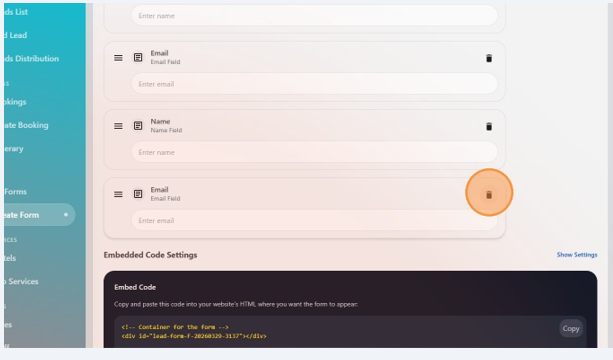Delete the Email field above the Name field
Viewport: 613px width, 360px height.
(489, 58)
